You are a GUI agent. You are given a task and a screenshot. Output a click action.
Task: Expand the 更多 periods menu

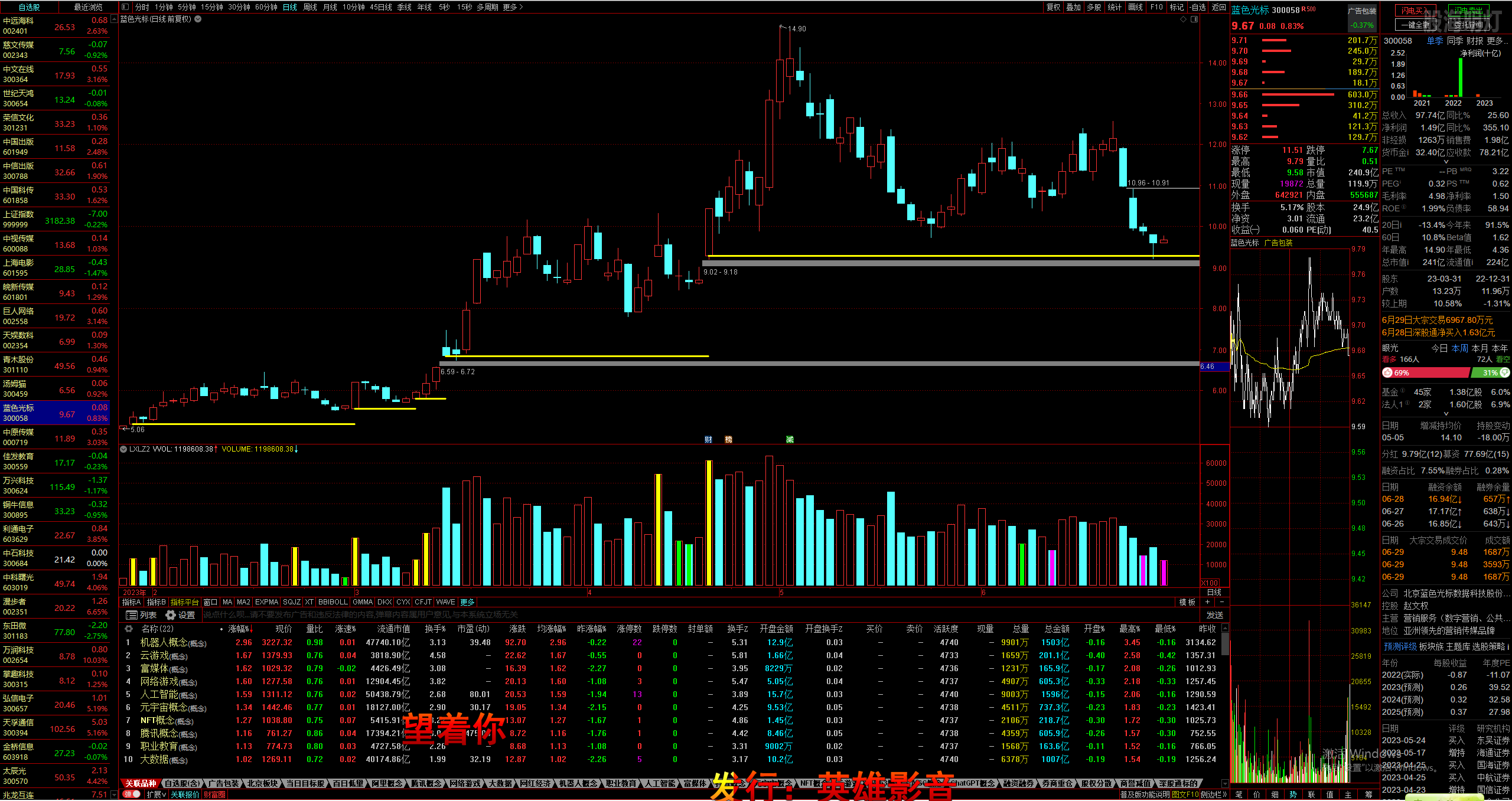(x=513, y=7)
